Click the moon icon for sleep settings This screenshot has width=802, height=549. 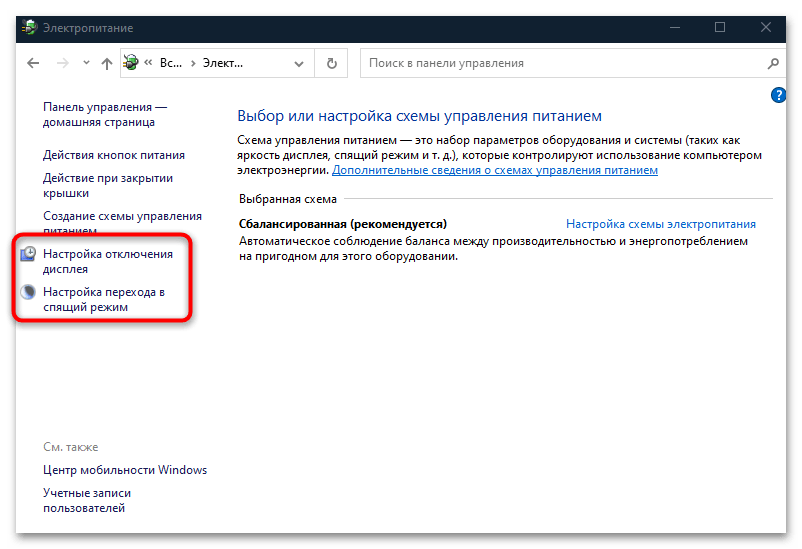tap(29, 292)
